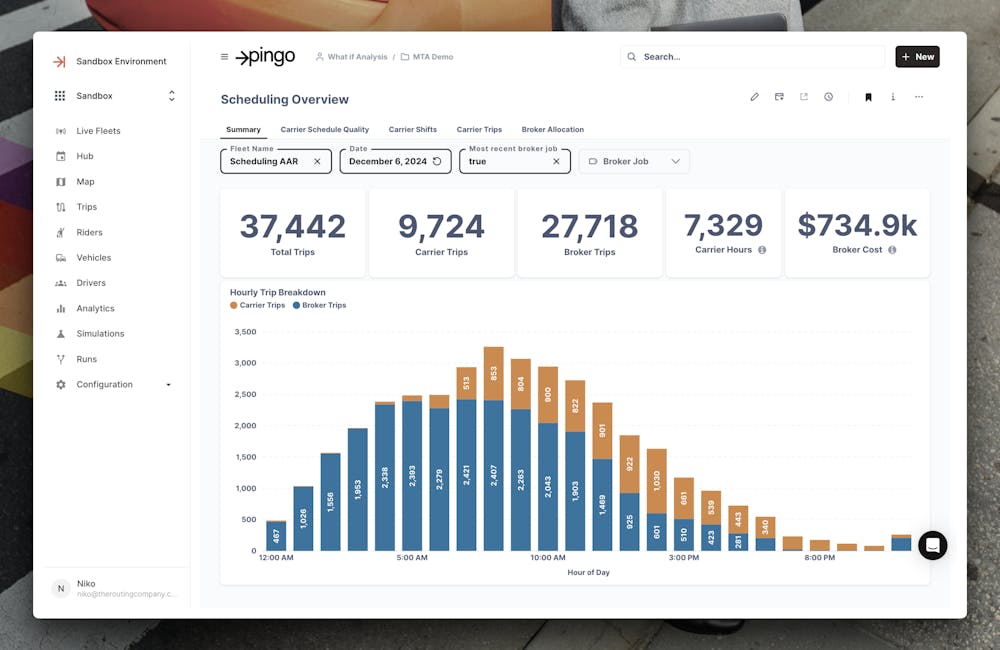This screenshot has width=1000, height=650.
Task: Click the Carrier Hours info icon
Action: (x=762, y=250)
